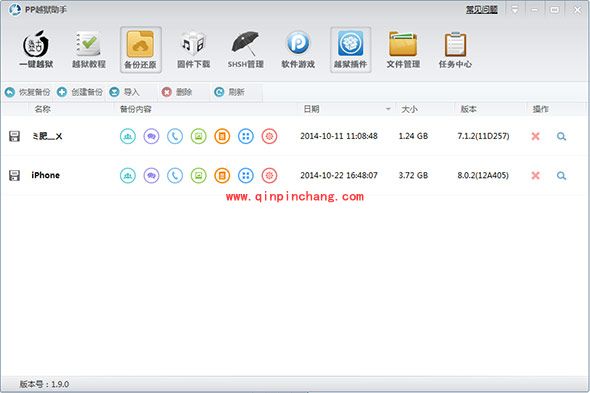The width and height of the screenshot is (590, 393).
Task: Click messages icon in iPhone backup row
Action: coord(151,175)
